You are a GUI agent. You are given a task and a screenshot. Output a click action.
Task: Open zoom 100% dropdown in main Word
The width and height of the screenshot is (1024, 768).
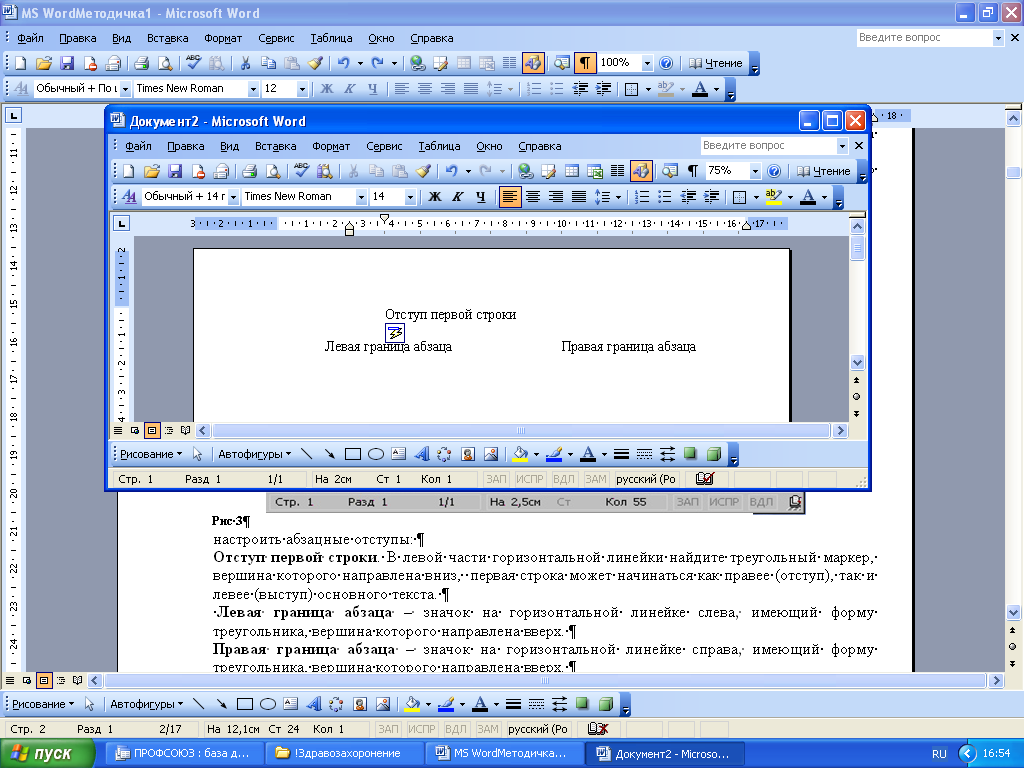[x=647, y=63]
